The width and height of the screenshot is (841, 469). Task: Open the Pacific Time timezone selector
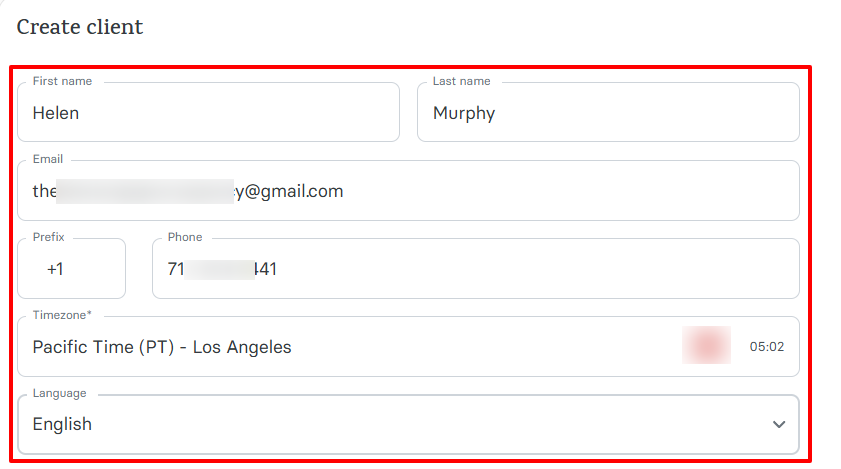click(350, 347)
